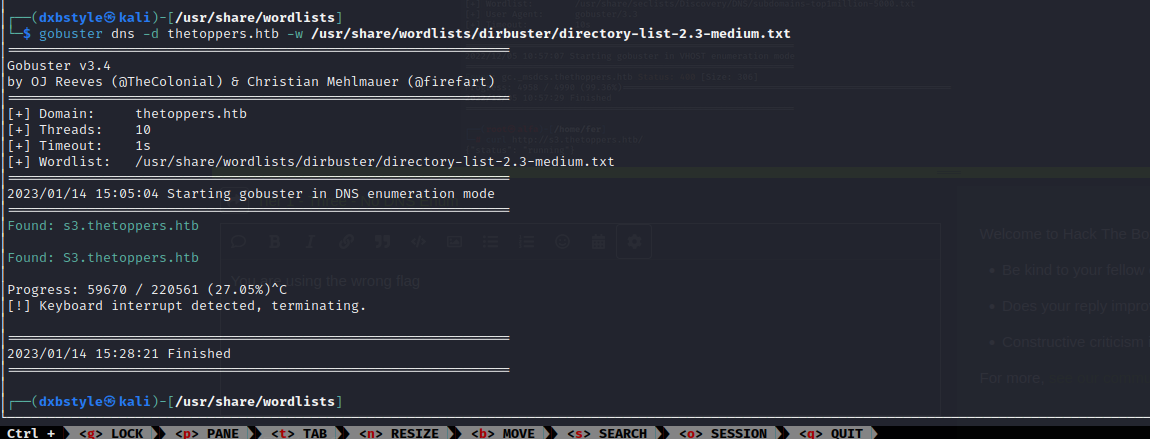
Task: Open SESSION mode in the status bar
Action: pos(722,433)
